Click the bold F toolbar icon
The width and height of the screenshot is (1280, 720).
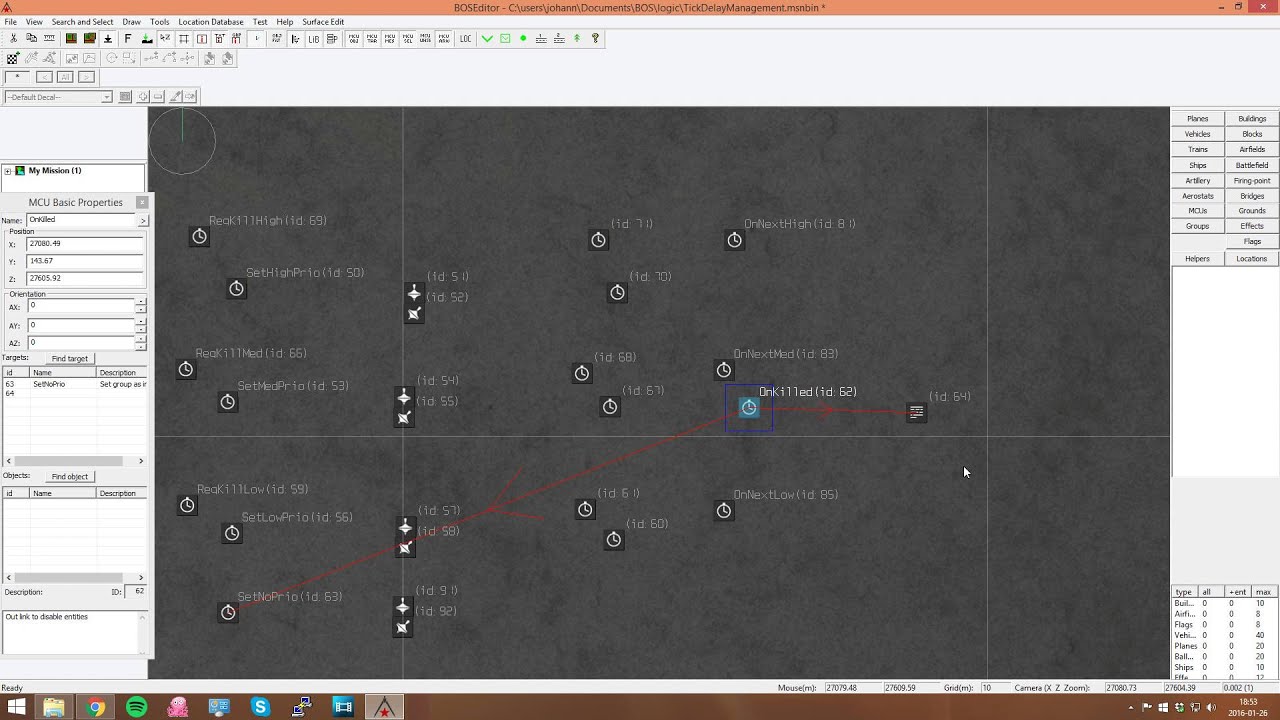(128, 38)
